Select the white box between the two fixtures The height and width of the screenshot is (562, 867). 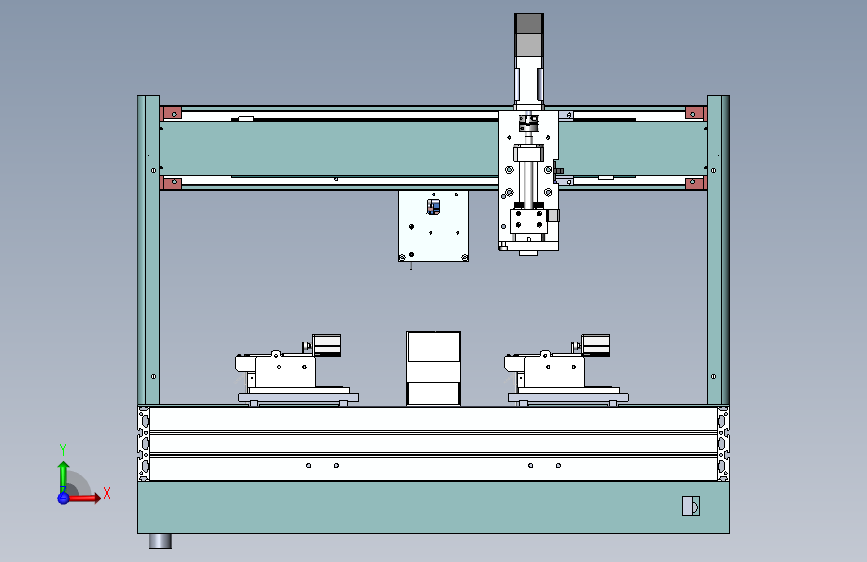[434, 368]
